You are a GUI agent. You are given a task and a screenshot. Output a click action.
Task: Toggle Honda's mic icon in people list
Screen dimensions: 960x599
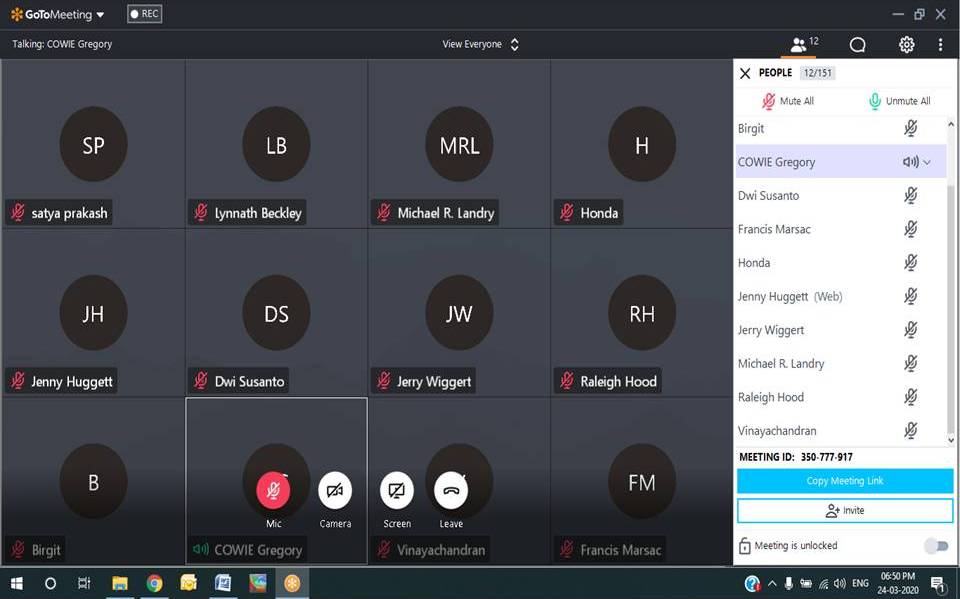910,263
